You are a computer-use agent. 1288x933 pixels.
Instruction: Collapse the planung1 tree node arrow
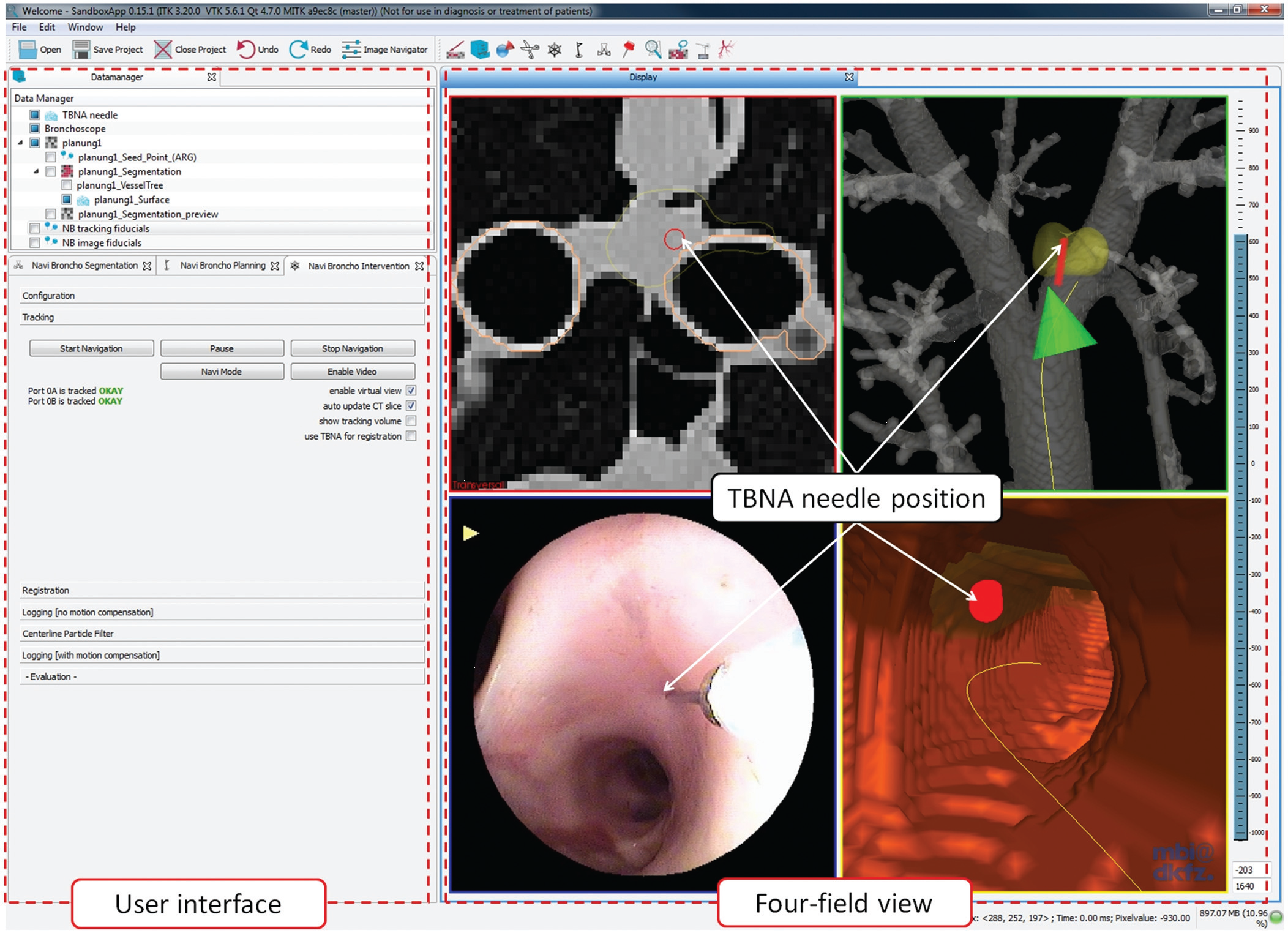click(x=20, y=143)
